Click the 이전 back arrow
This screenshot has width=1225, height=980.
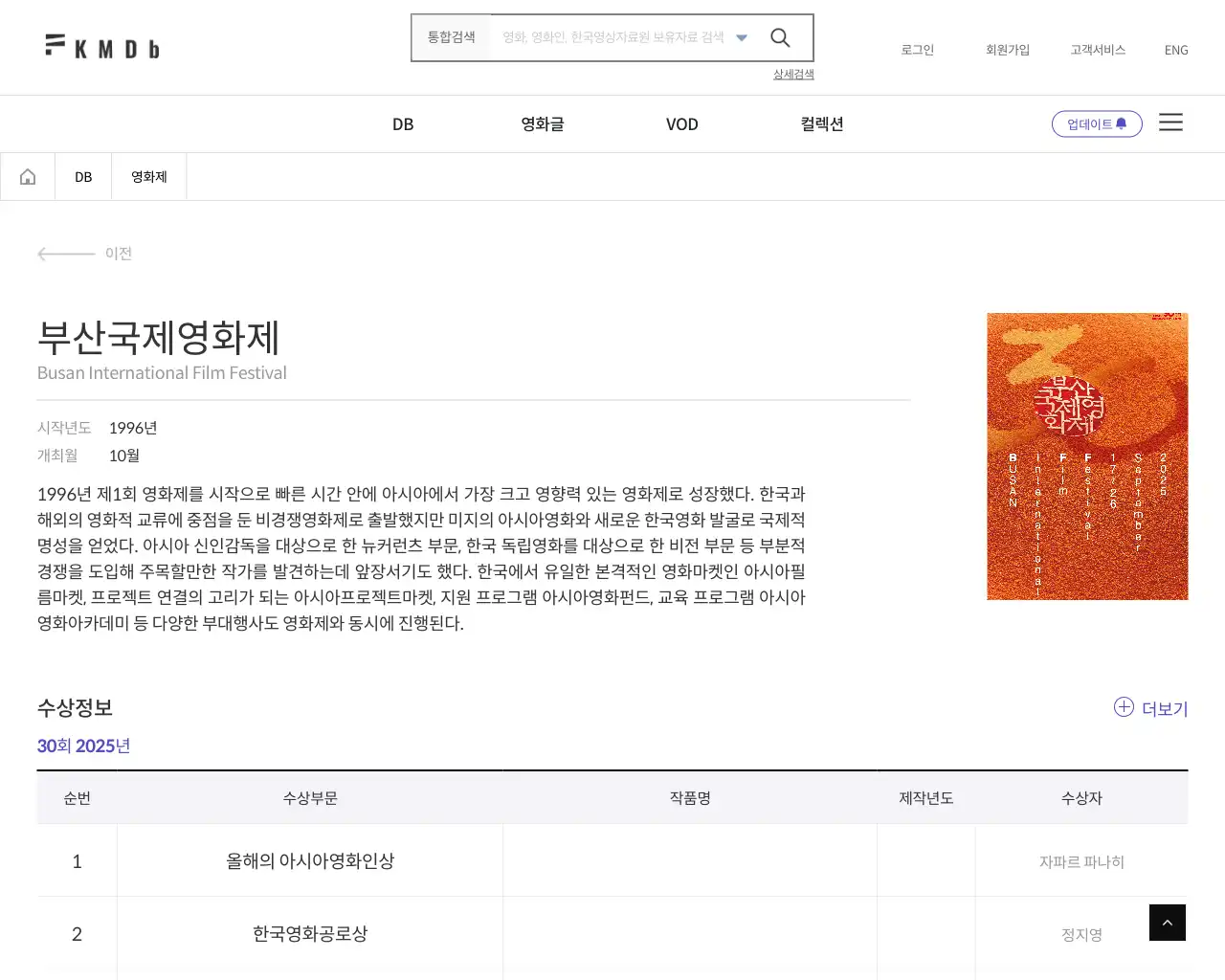point(84,254)
